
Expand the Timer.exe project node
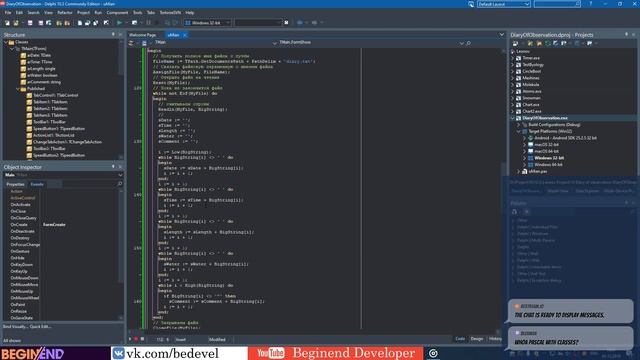coord(513,58)
